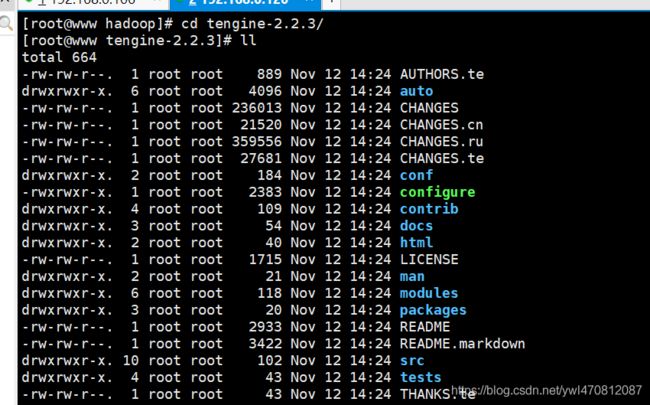This screenshot has height=405, width=650.
Task: Click the blue 'docs' directory name
Action: pos(417,226)
